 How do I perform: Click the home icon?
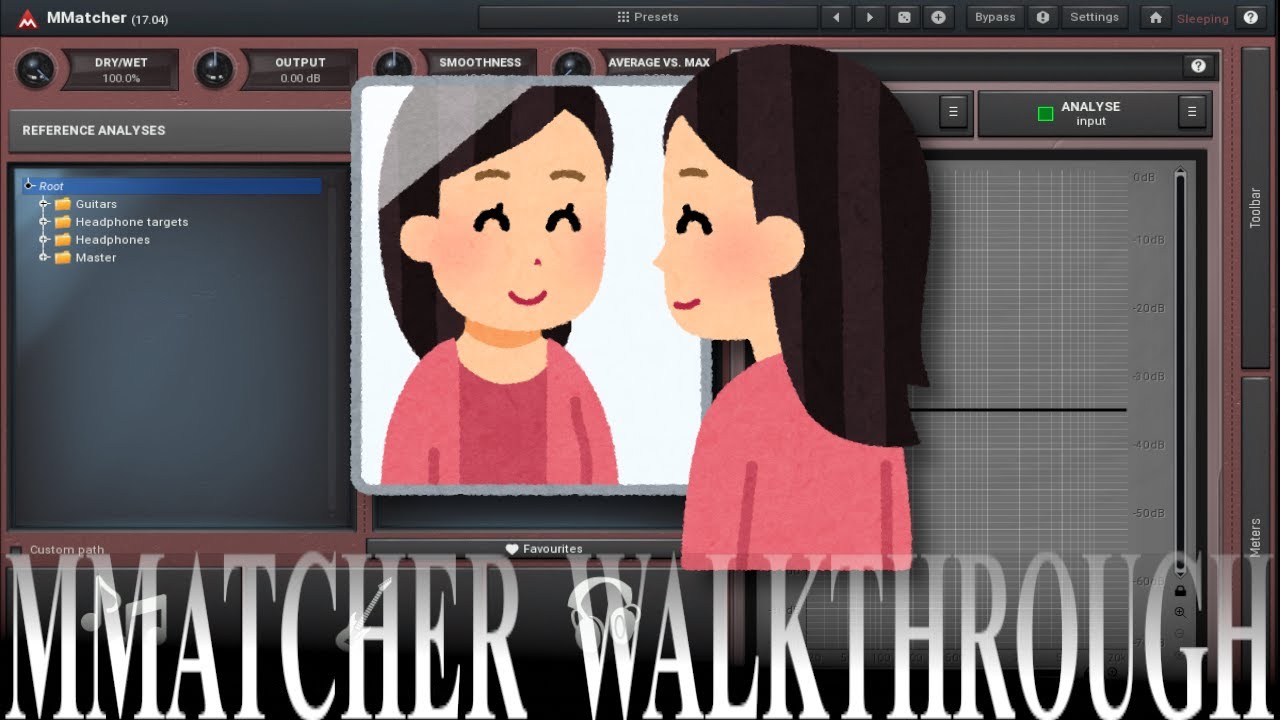click(x=1156, y=17)
